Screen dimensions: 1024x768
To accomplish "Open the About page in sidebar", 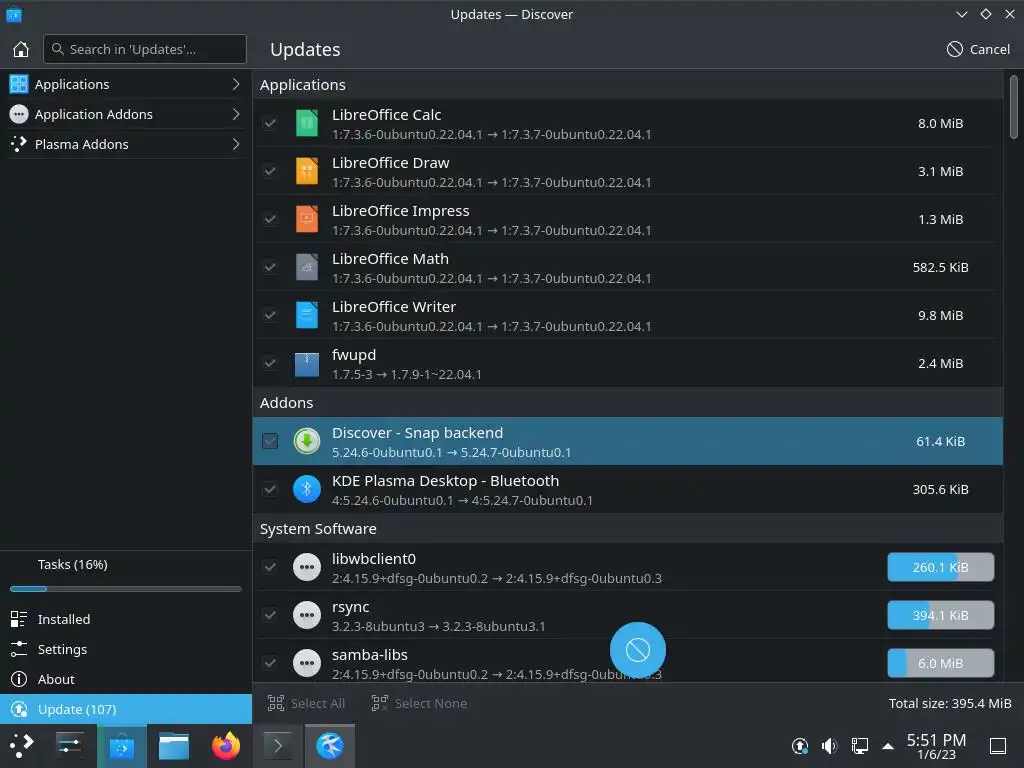I will [x=125, y=679].
